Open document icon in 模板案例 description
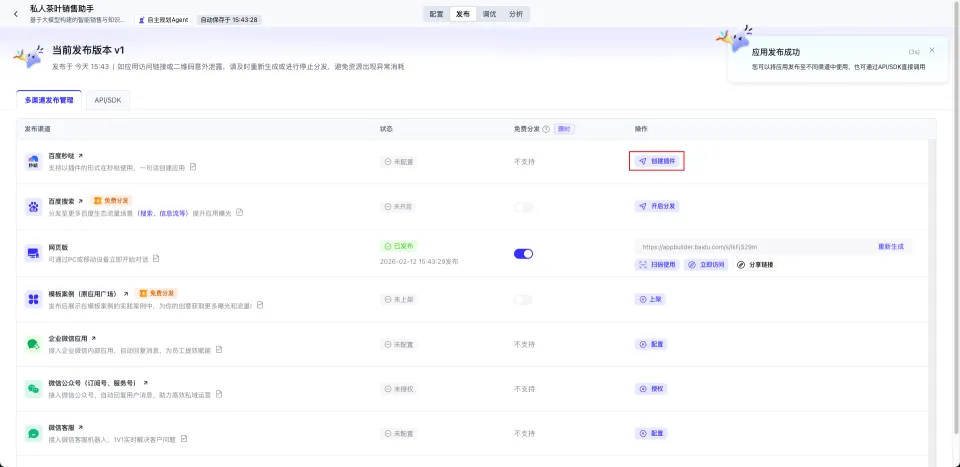Screen dimensions: 960x467 (x=260, y=304)
